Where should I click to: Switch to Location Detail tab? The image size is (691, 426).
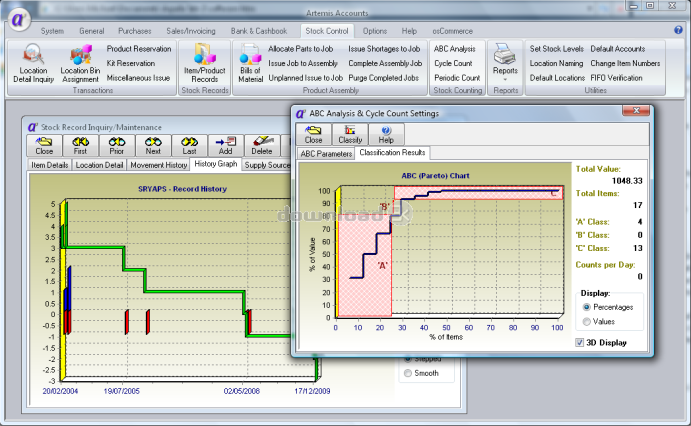[99, 165]
